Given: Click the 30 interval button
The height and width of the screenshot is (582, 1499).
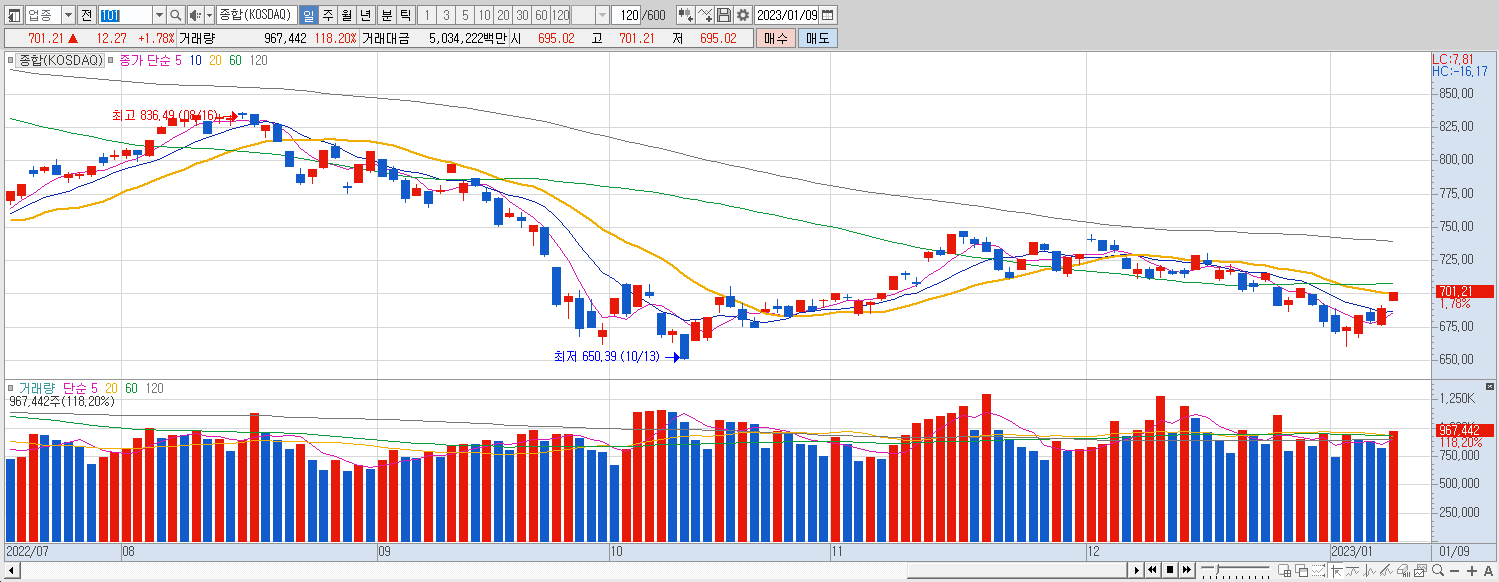Looking at the screenshot, I should [x=522, y=15].
